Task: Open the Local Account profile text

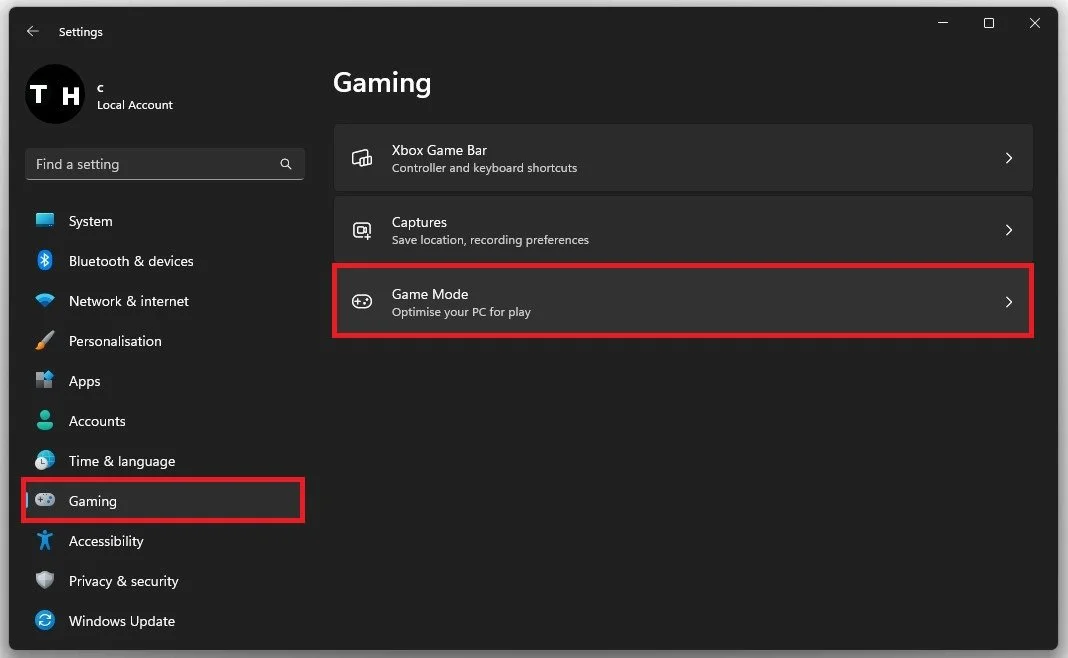Action: [134, 105]
